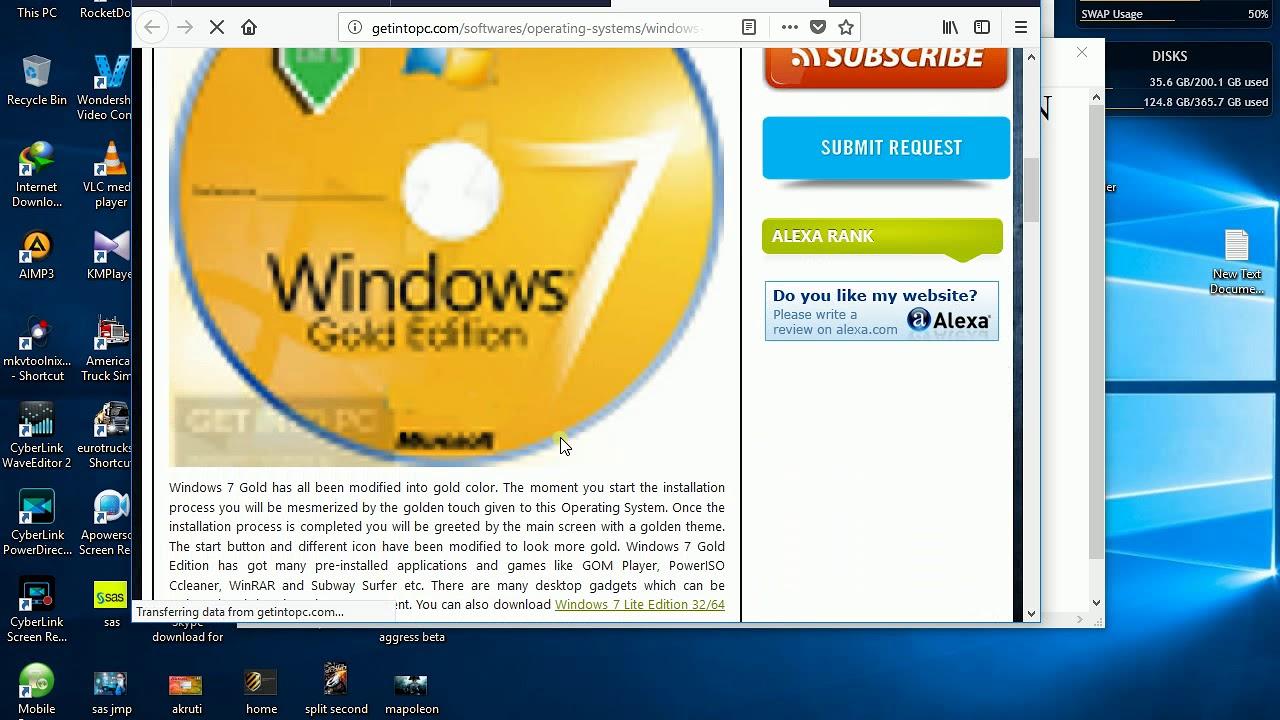This screenshot has width=1280, height=720.
Task: Close the background window with X
Action: tap(1082, 52)
